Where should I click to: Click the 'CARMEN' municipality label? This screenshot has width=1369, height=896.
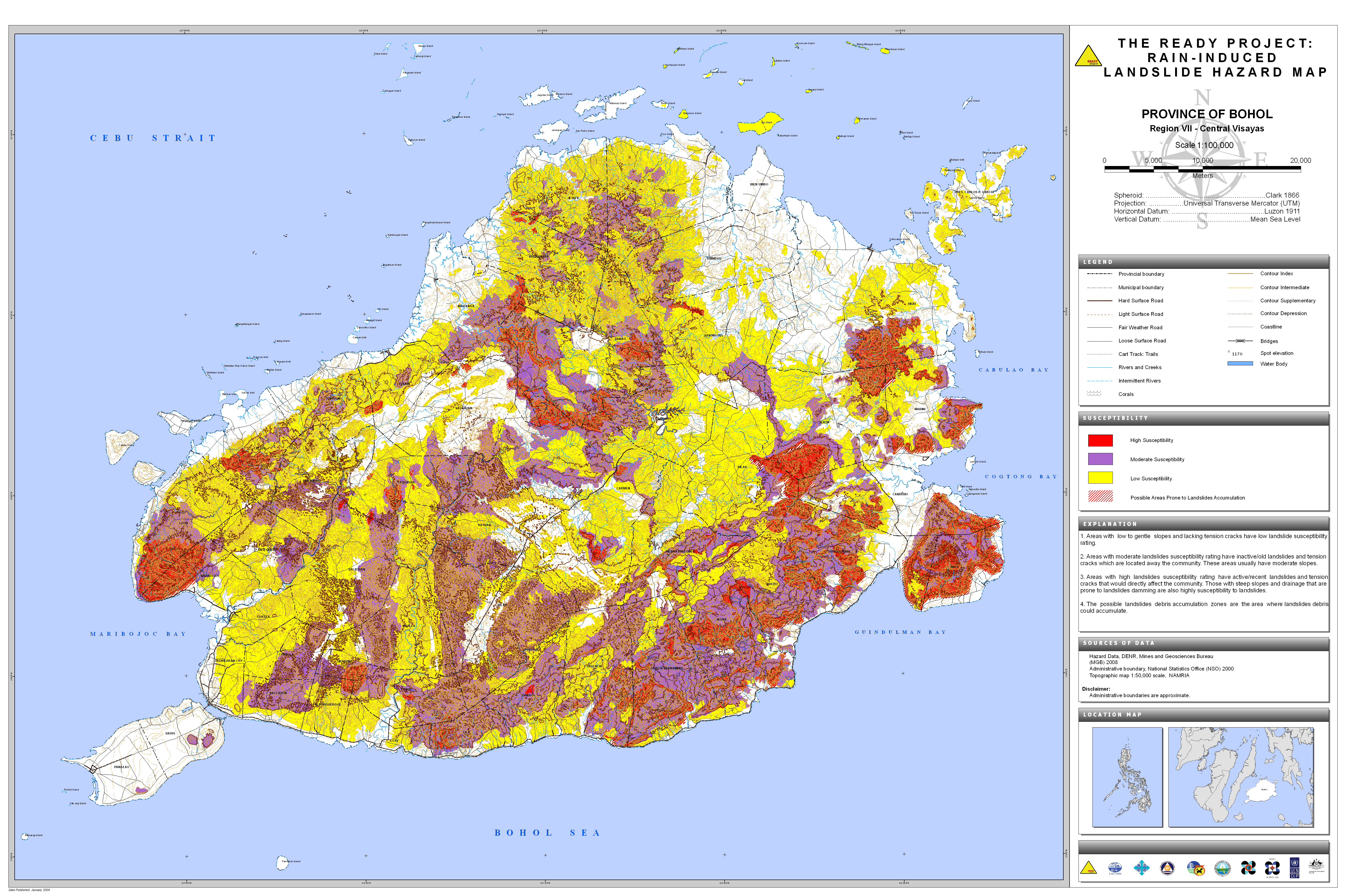tap(623, 488)
